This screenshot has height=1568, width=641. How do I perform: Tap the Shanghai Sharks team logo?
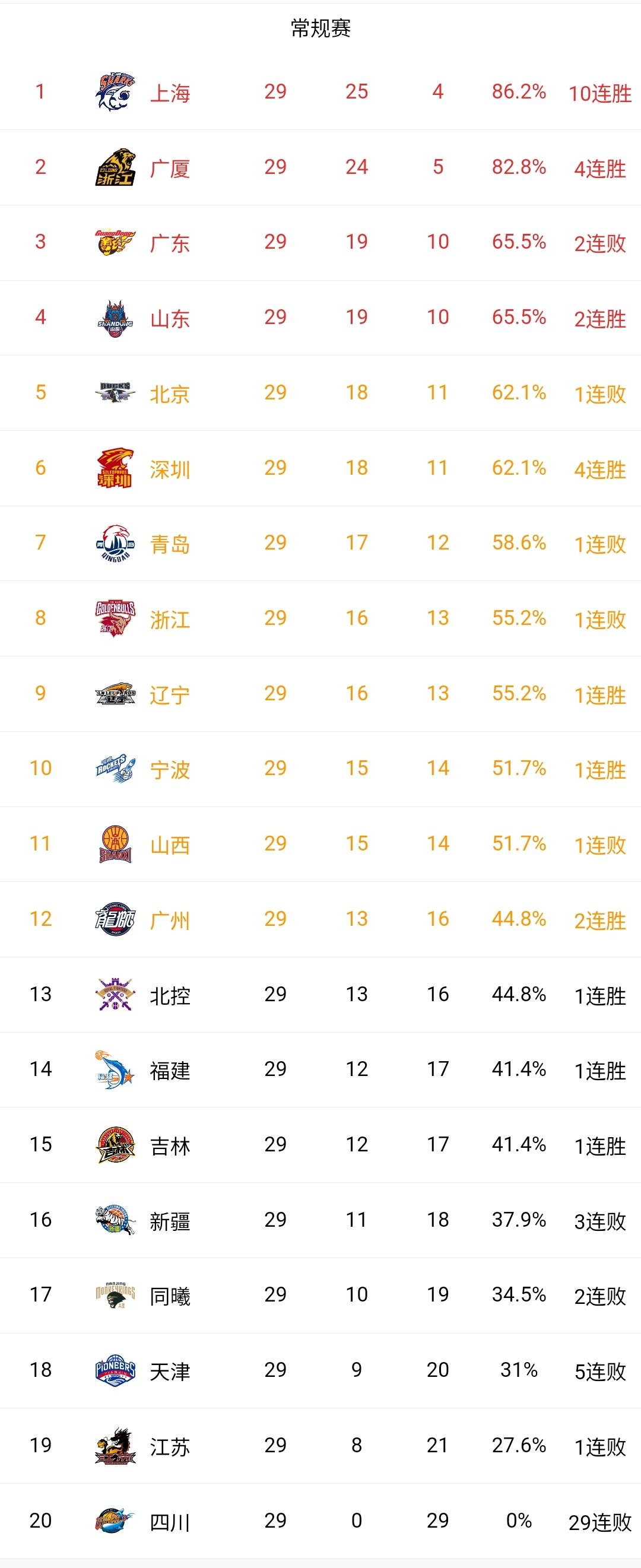coord(115,92)
